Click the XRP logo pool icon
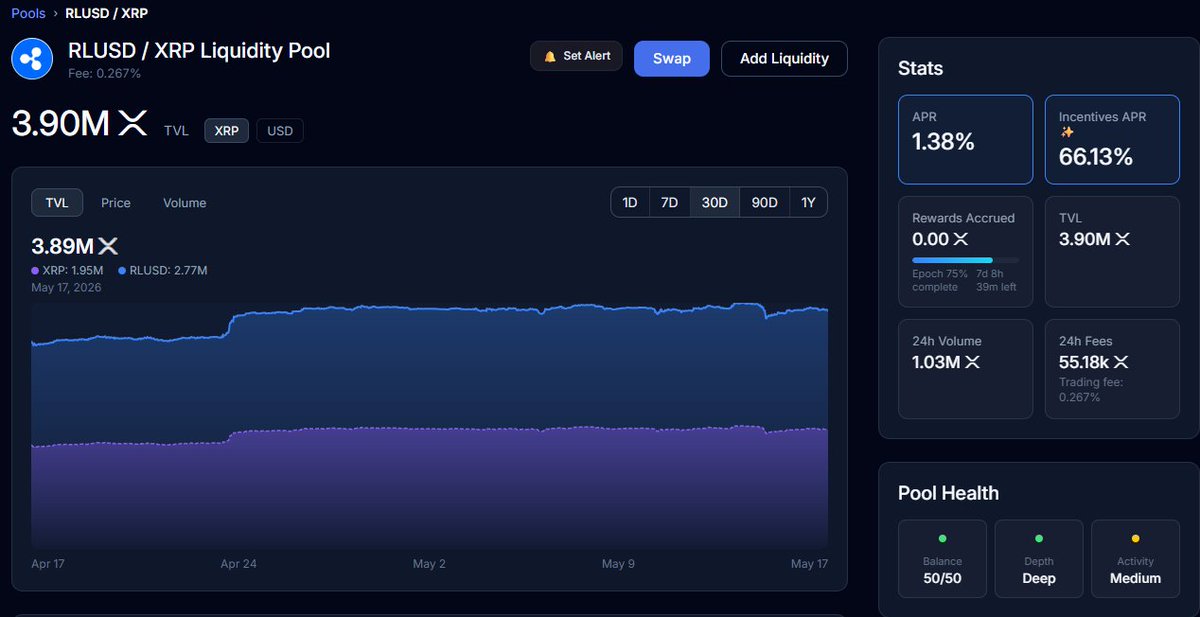This screenshot has height=617, width=1200. (x=32, y=59)
